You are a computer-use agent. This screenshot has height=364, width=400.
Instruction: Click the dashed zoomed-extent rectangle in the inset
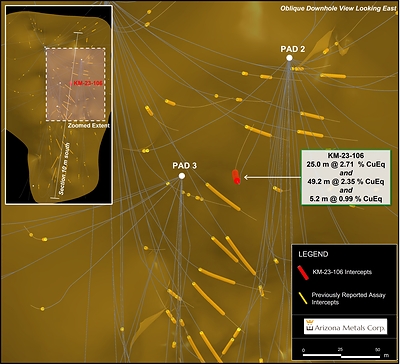tap(76, 84)
